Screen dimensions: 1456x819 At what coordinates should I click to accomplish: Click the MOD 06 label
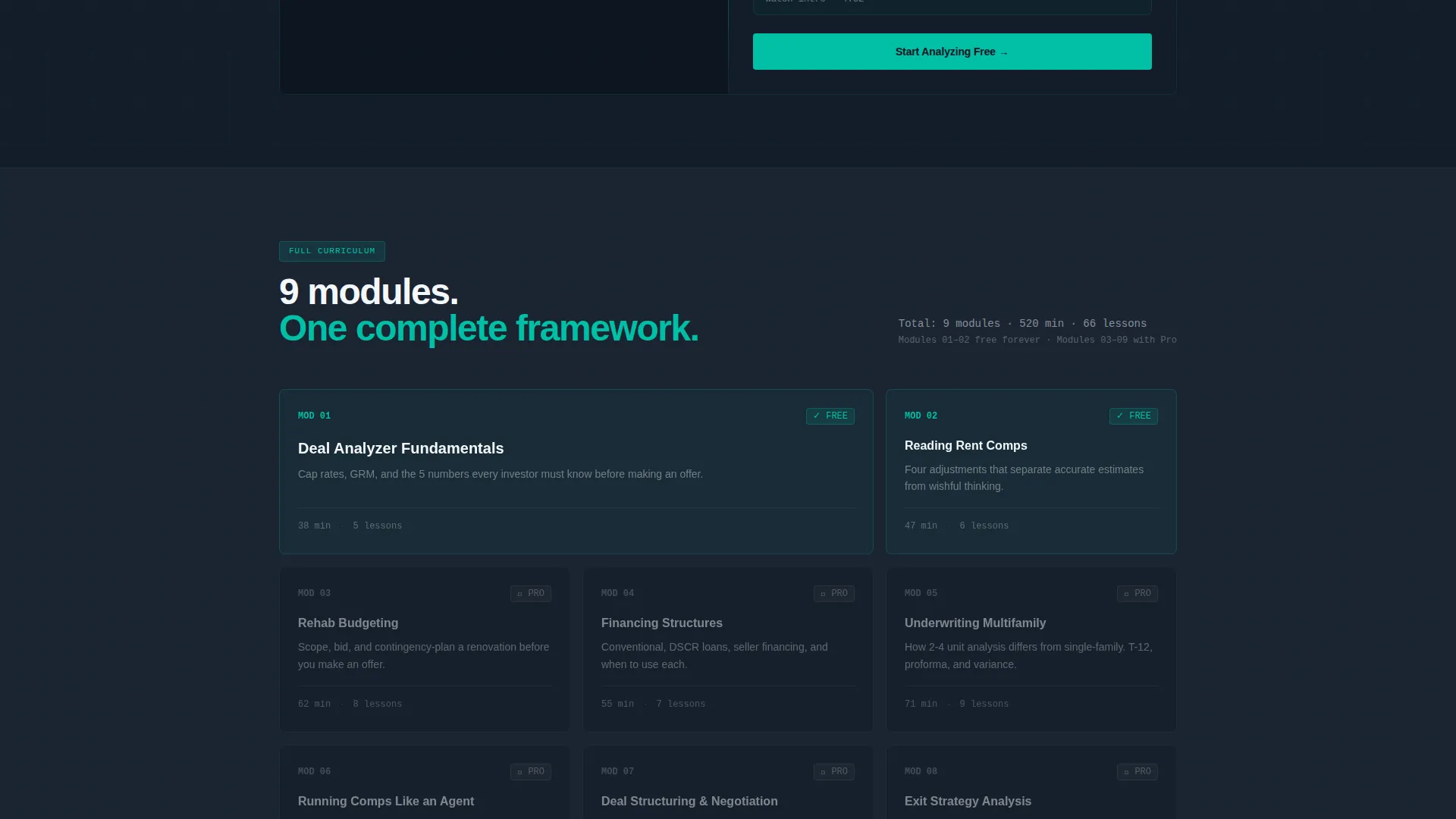point(314,771)
